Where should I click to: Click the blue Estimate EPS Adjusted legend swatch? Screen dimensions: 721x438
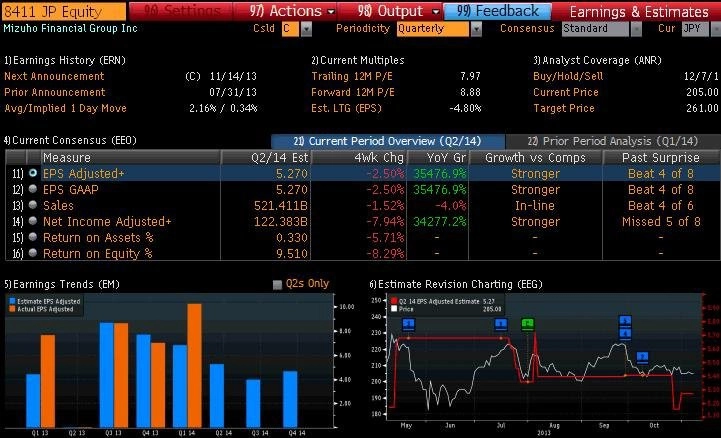click(12, 301)
